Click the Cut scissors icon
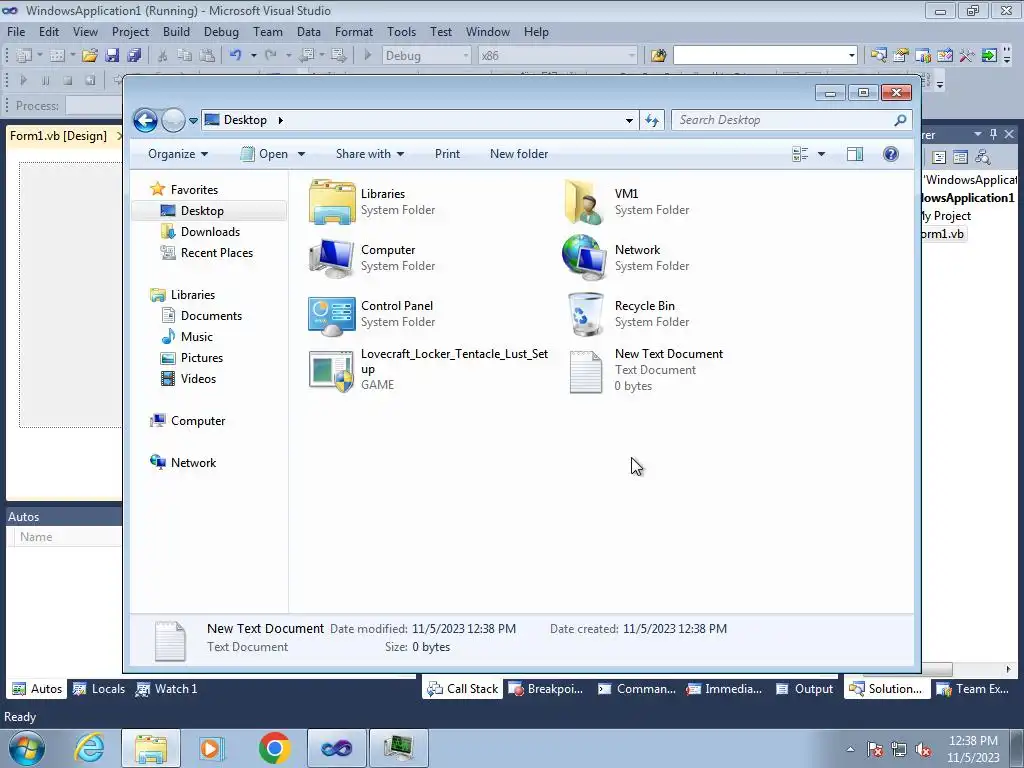 pos(163,56)
